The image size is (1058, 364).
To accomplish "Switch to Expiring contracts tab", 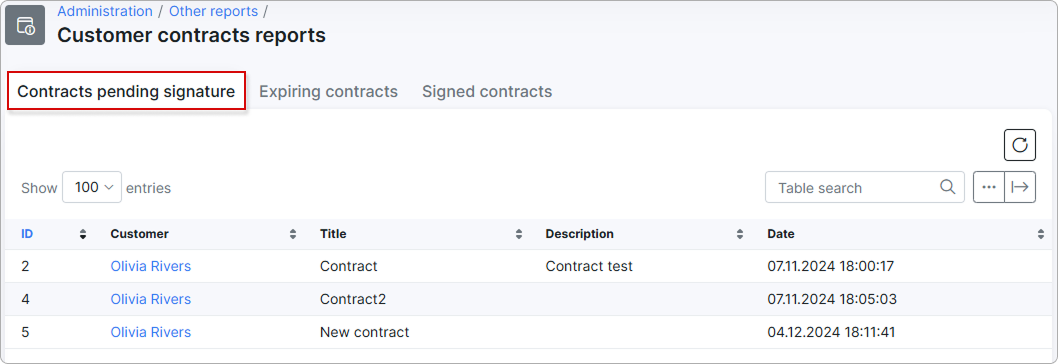I will pyautogui.click(x=329, y=91).
